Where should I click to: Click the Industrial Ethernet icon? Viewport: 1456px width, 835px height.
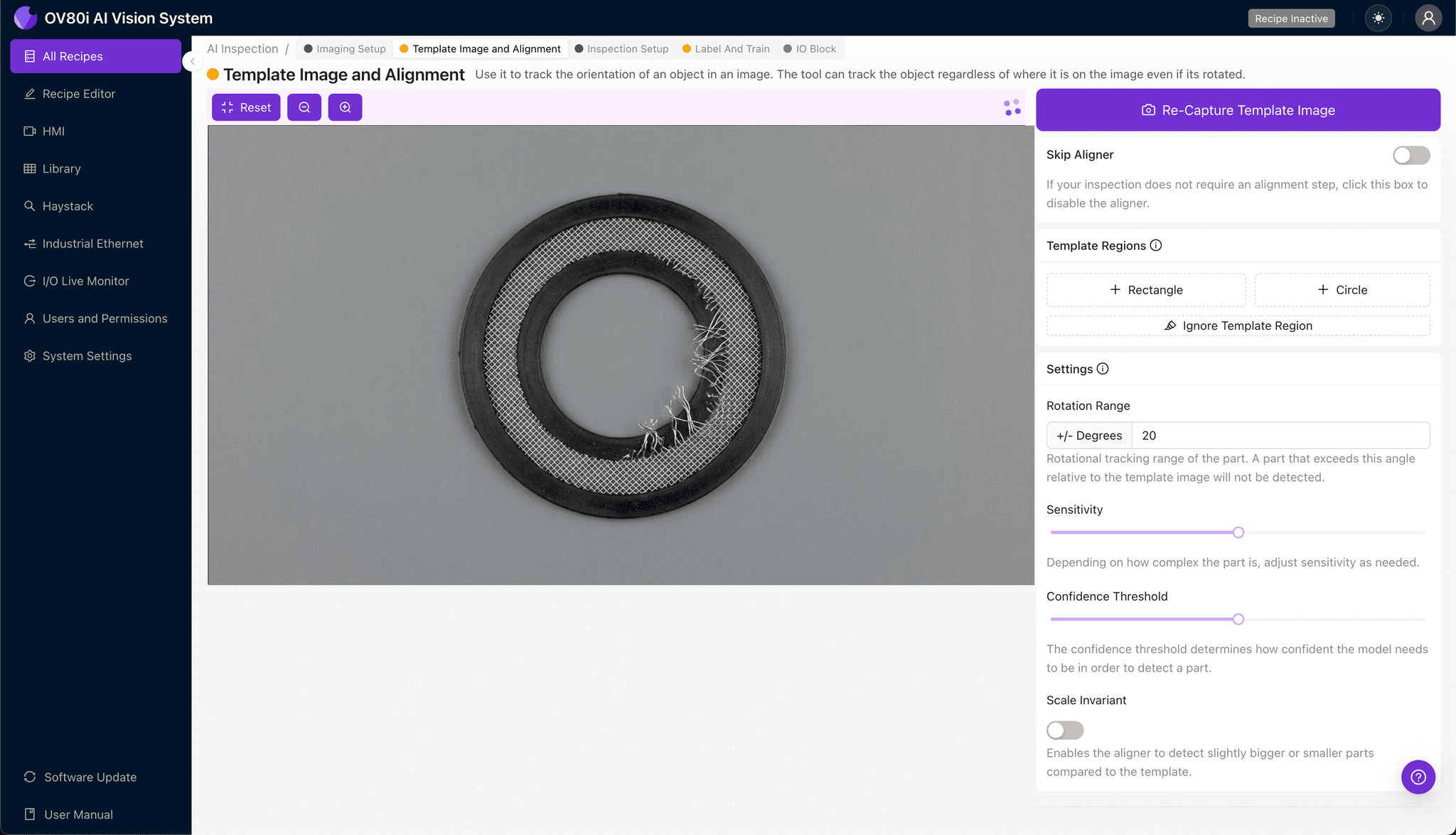coord(30,244)
